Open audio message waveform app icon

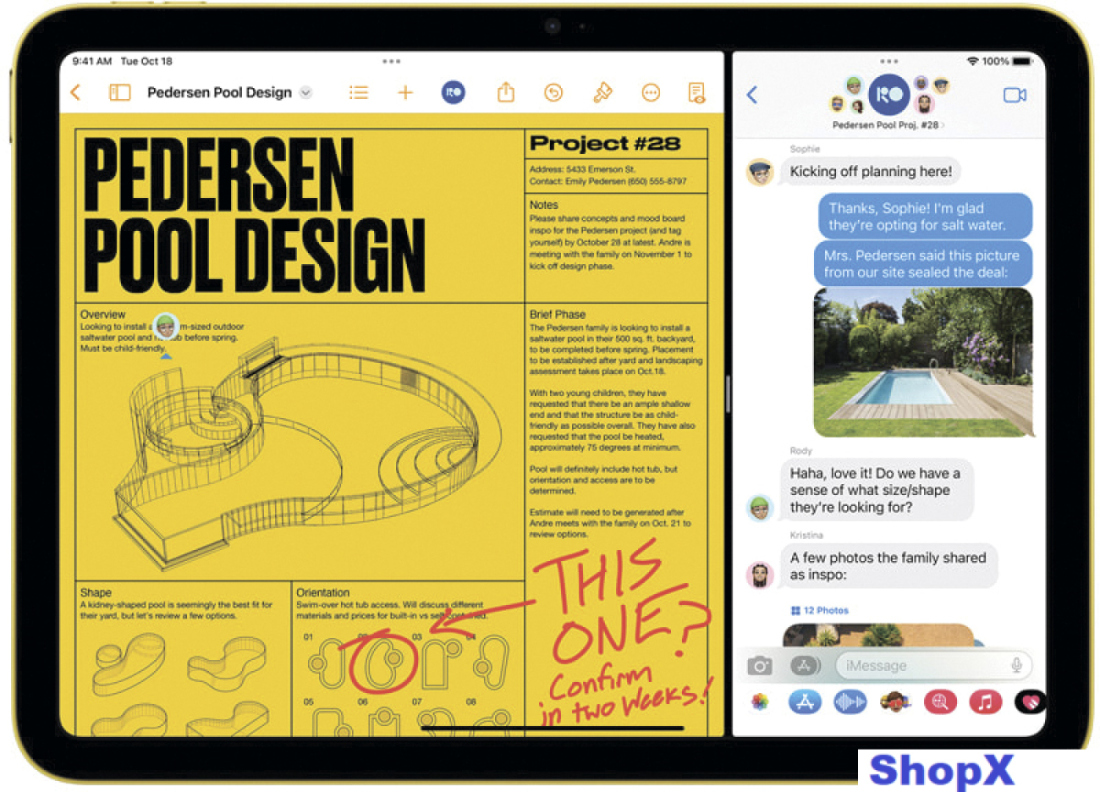(x=850, y=702)
